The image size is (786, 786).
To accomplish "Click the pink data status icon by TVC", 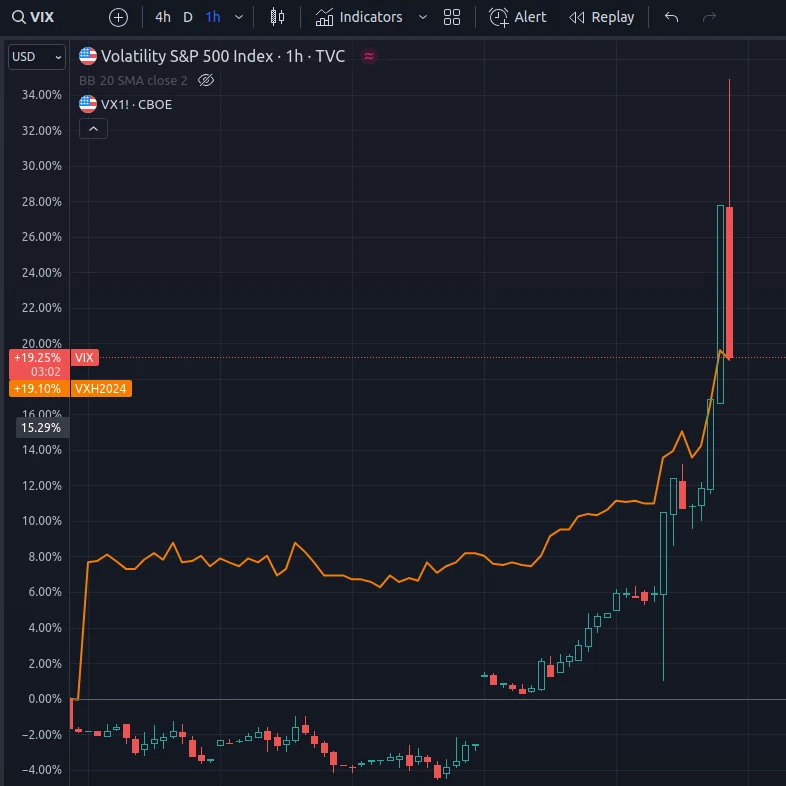I will tap(369, 56).
